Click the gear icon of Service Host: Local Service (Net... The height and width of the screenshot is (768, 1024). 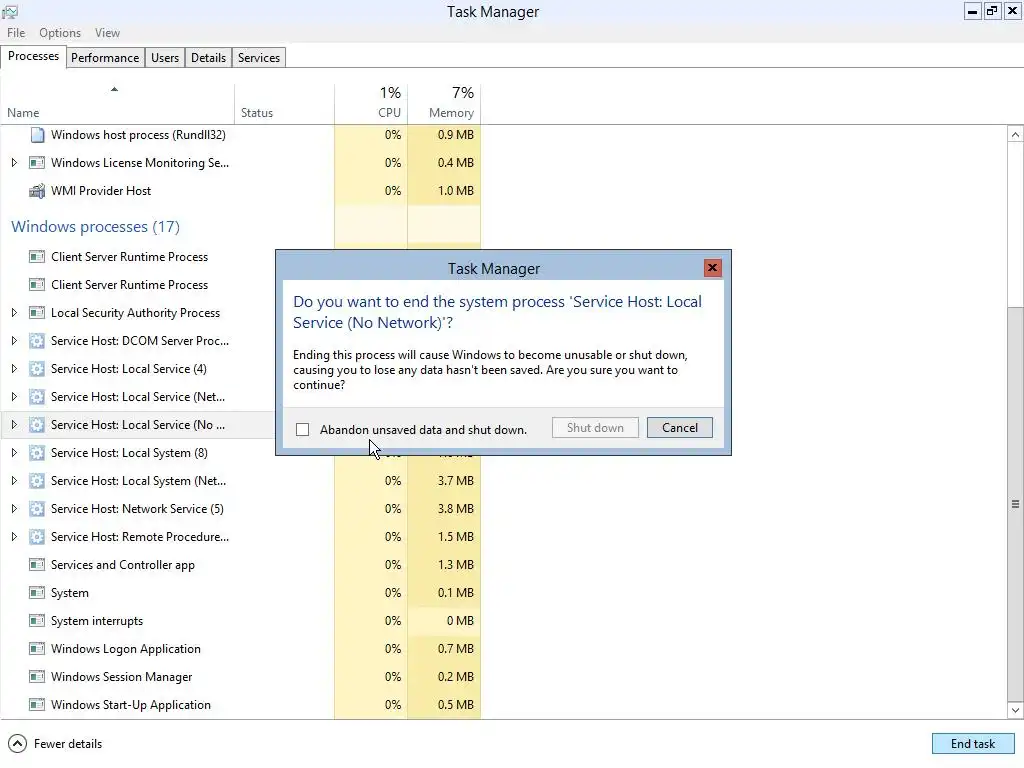click(x=37, y=397)
